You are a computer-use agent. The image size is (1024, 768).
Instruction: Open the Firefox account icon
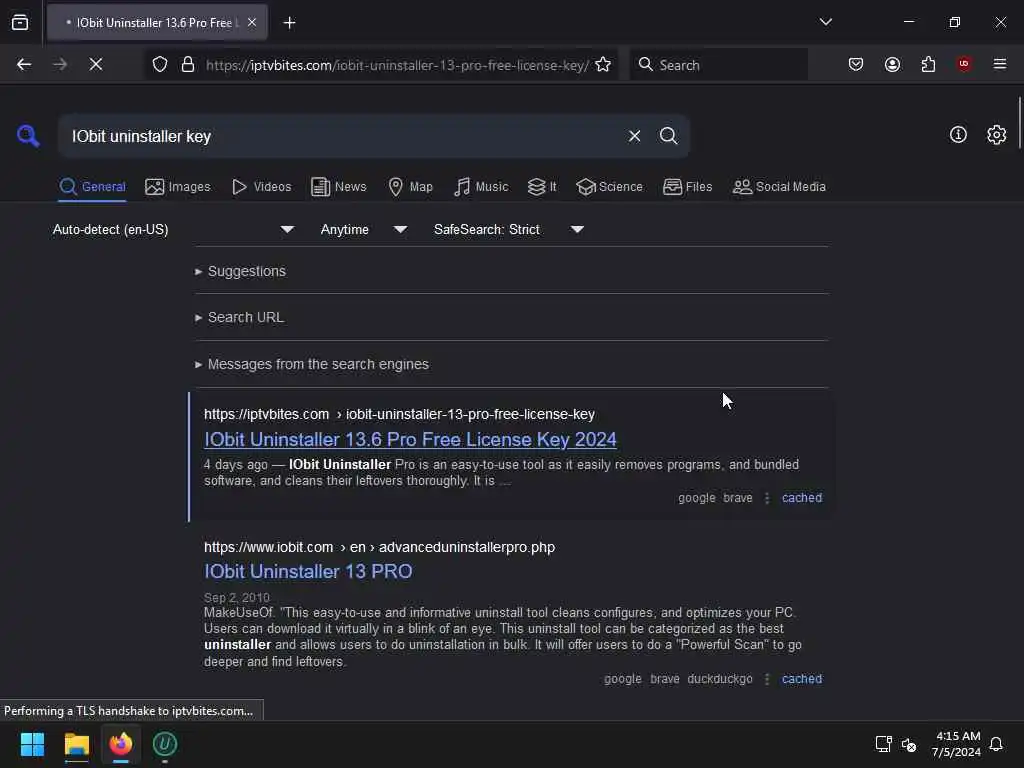click(892, 64)
